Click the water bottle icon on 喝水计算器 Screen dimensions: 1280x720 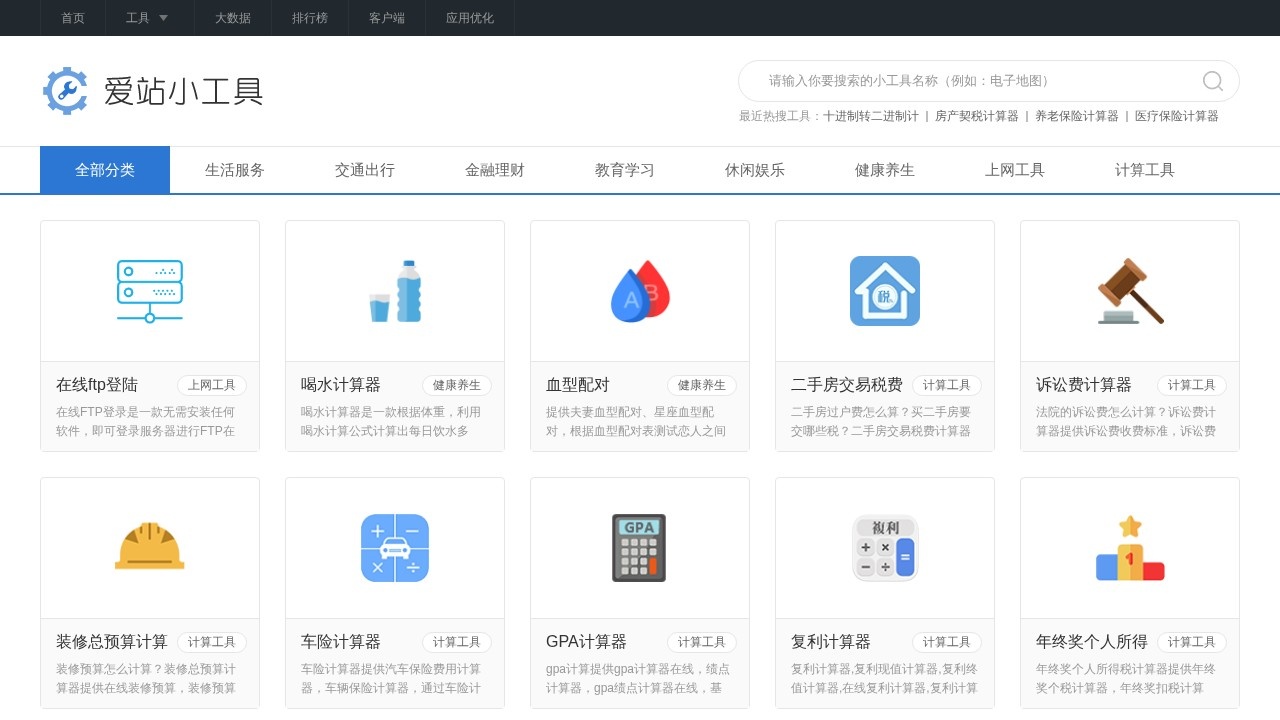(395, 290)
